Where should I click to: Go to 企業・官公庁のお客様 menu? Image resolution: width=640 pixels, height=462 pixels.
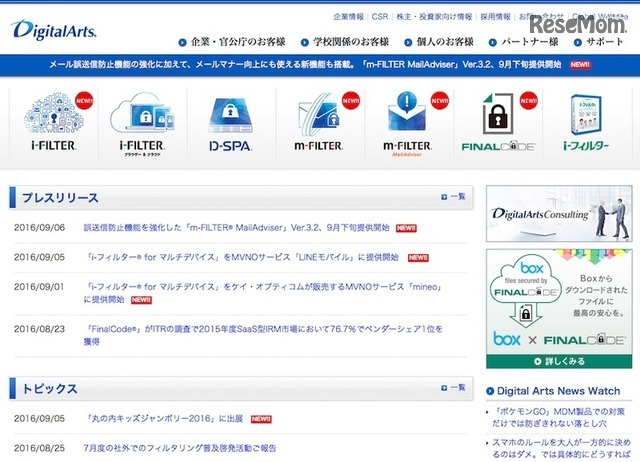tap(232, 42)
